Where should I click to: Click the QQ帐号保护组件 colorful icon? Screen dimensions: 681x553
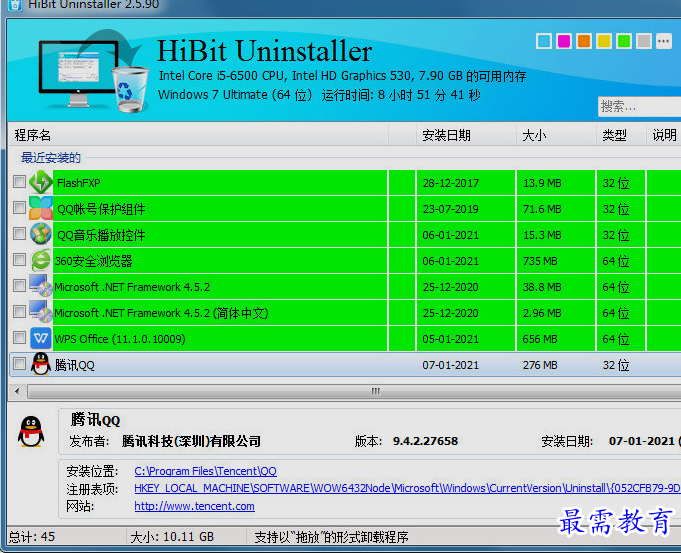[41, 208]
